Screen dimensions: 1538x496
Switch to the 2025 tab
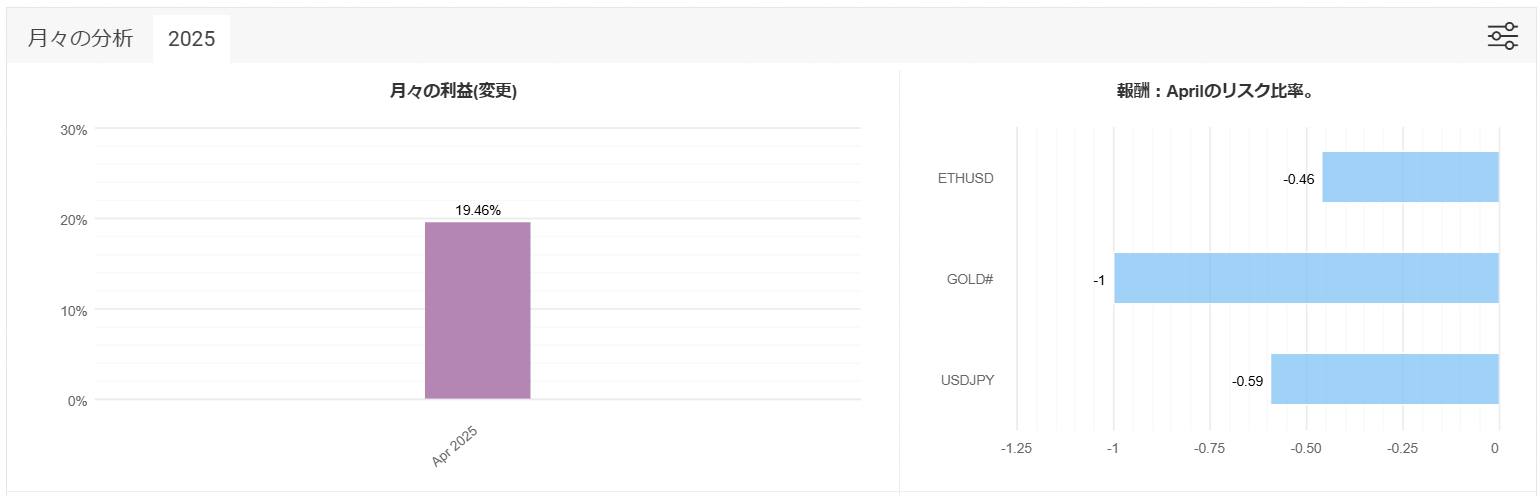[192, 39]
